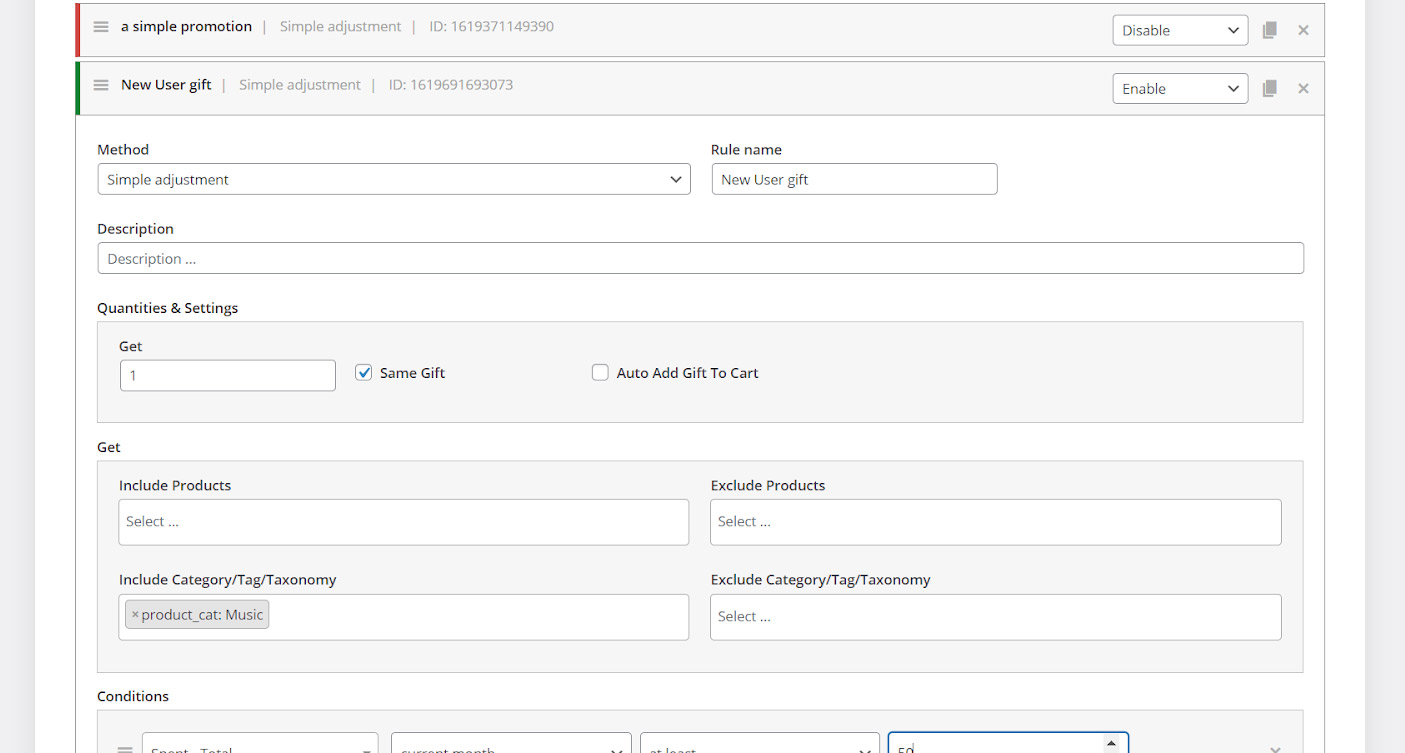Increase condition value with up arrow
This screenshot has height=753, width=1405.
point(1111,742)
